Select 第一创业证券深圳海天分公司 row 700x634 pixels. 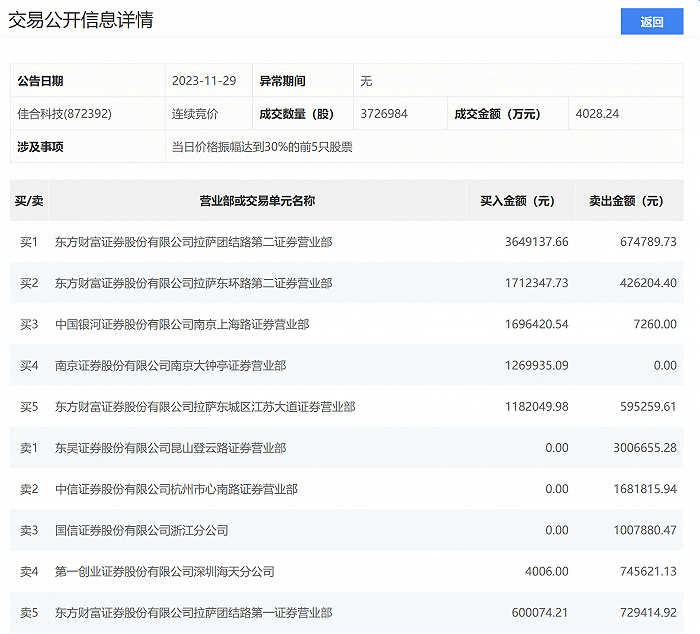coord(164,572)
